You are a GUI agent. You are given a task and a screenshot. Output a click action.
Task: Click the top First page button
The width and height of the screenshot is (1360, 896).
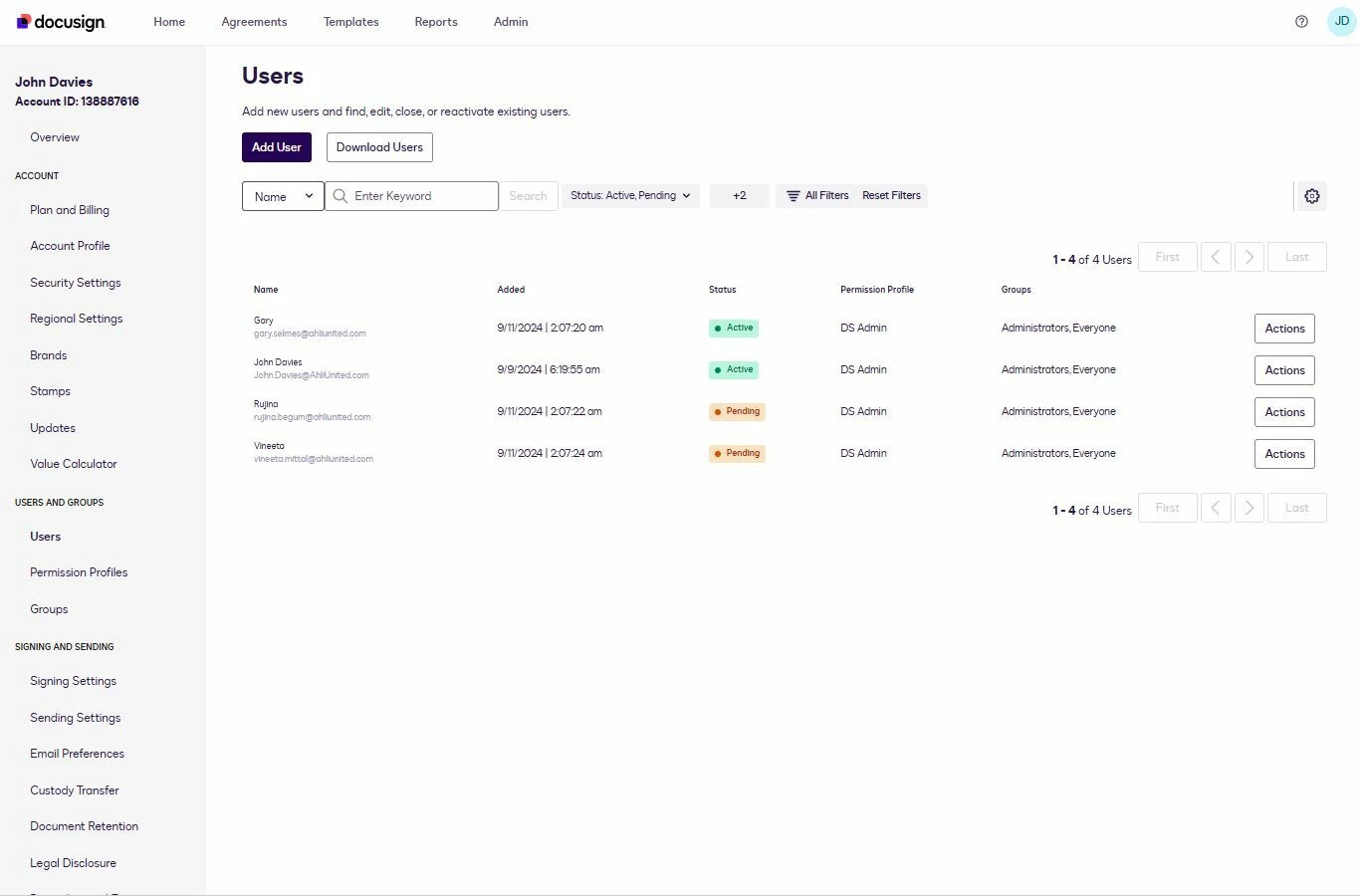point(1168,257)
